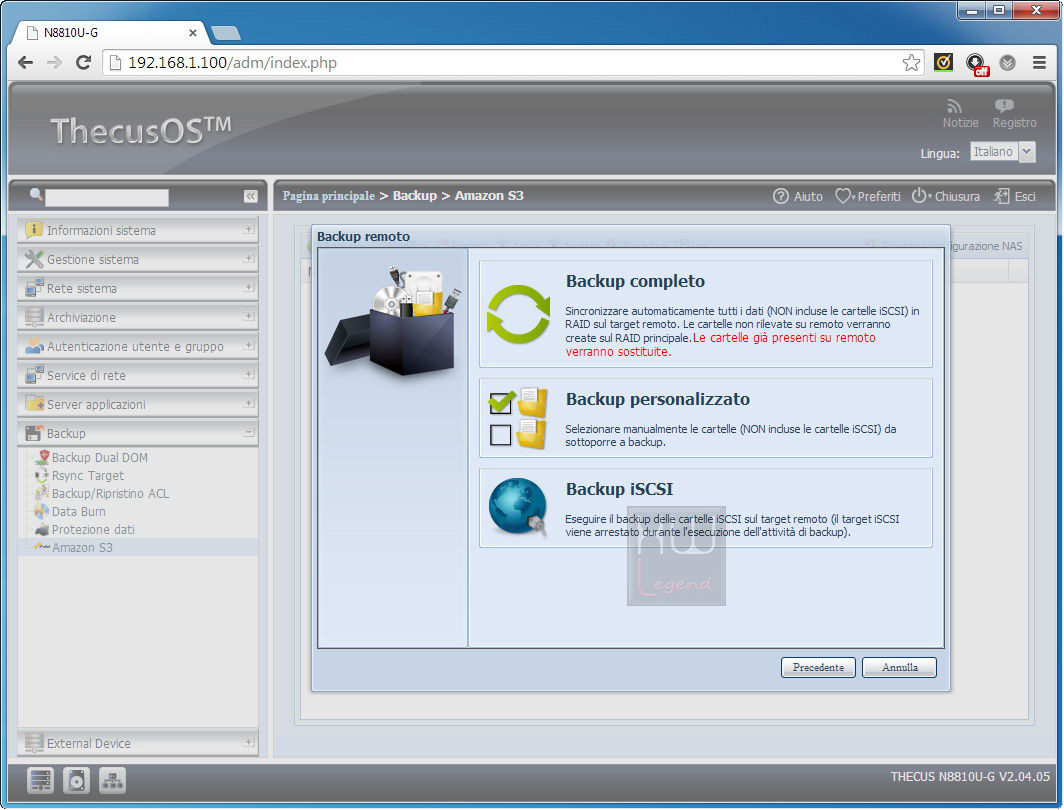Viewport: 1064px width, 810px height.
Task: Click the Backup personalizzato folders icon
Action: pyautogui.click(x=518, y=418)
